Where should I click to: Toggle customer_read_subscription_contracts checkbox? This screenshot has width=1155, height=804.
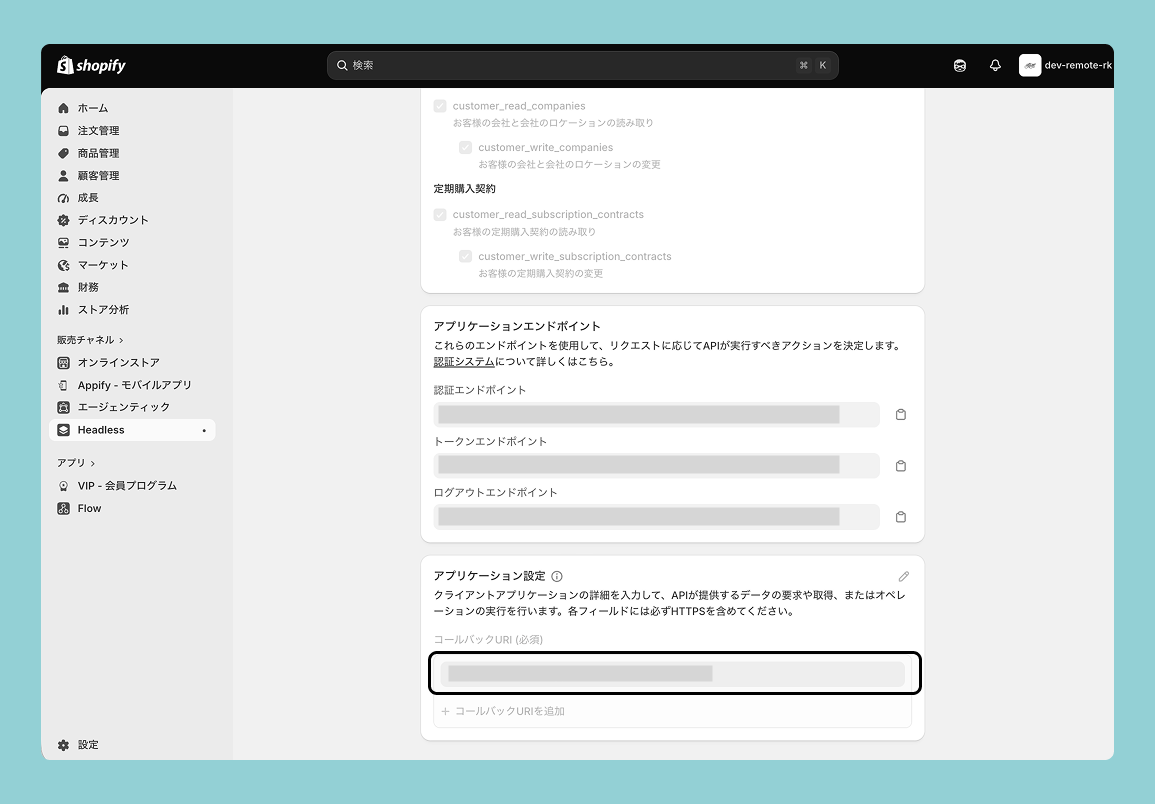tap(440, 214)
